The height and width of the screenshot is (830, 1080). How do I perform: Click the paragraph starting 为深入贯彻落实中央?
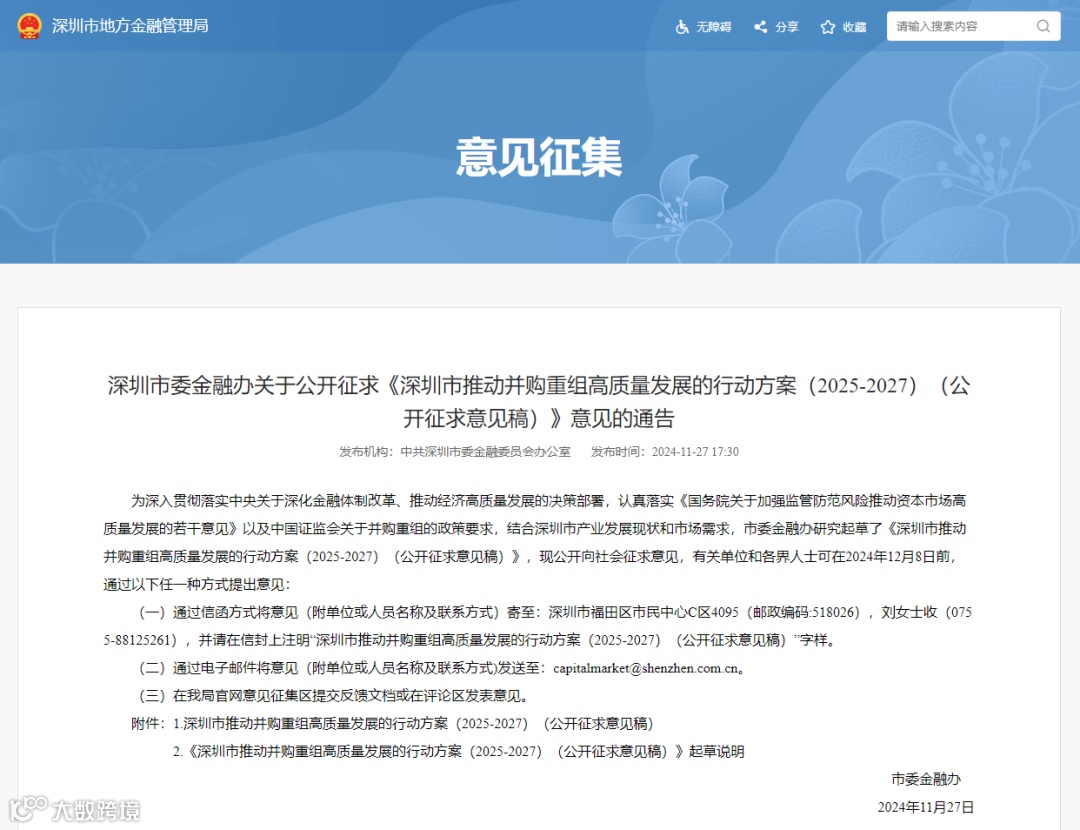(534, 543)
